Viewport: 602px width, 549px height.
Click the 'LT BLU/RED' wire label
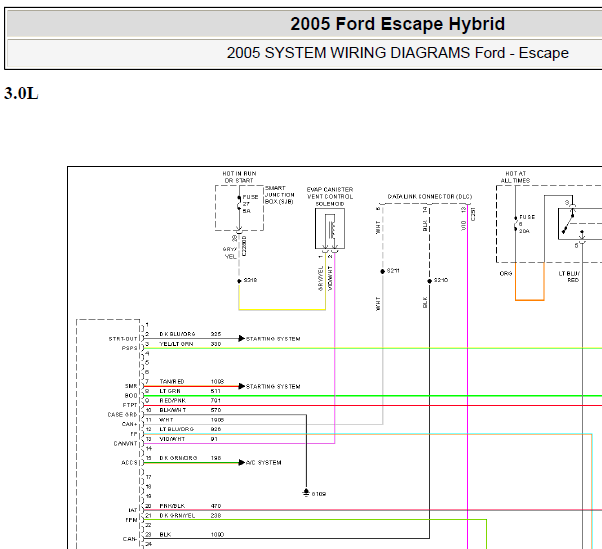(x=569, y=277)
